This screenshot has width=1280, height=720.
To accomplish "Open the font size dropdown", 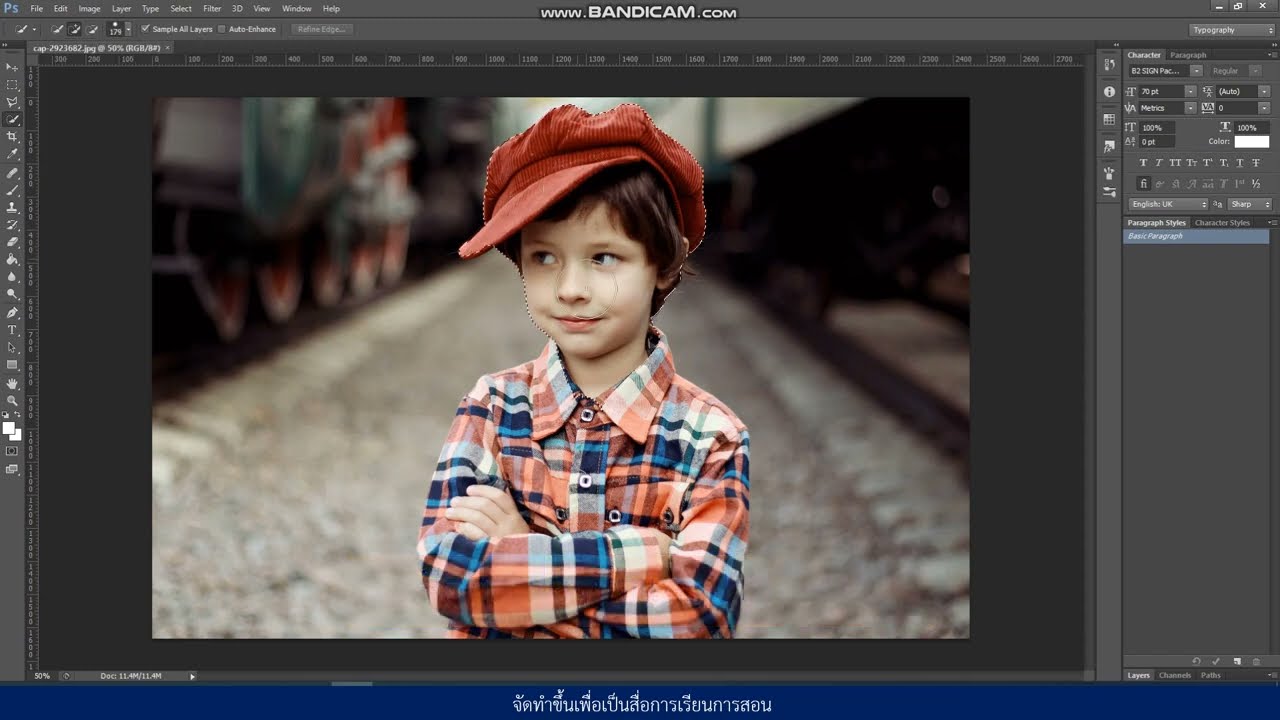I will tap(1190, 92).
